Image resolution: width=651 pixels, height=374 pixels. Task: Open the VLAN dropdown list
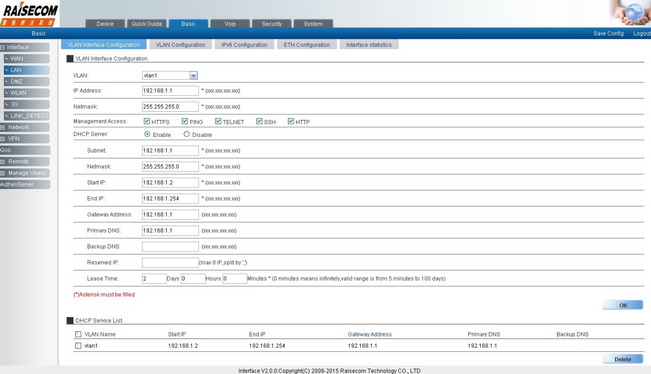pos(193,76)
